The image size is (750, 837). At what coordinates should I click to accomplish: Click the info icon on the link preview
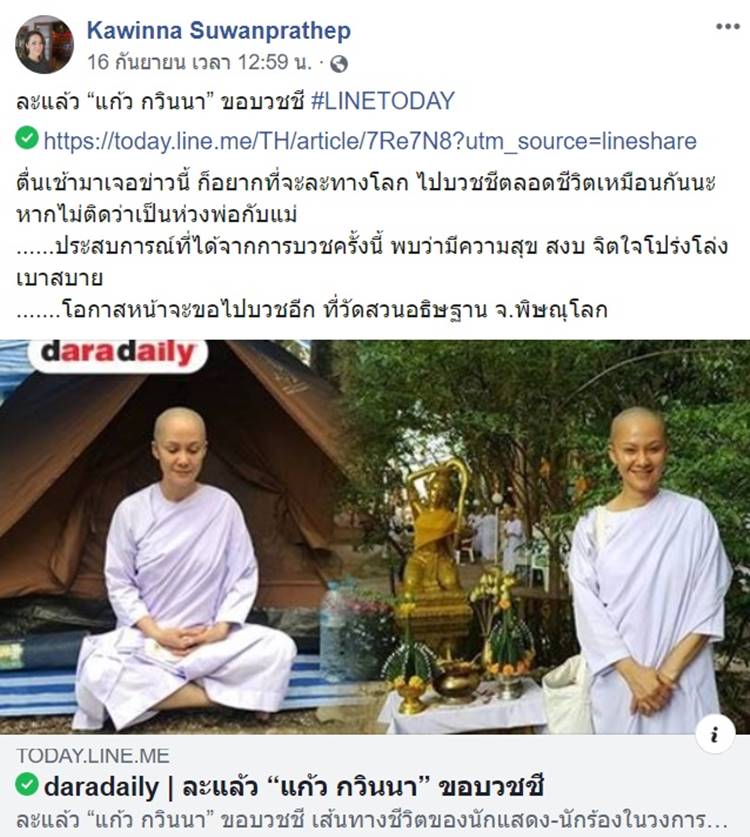715,735
